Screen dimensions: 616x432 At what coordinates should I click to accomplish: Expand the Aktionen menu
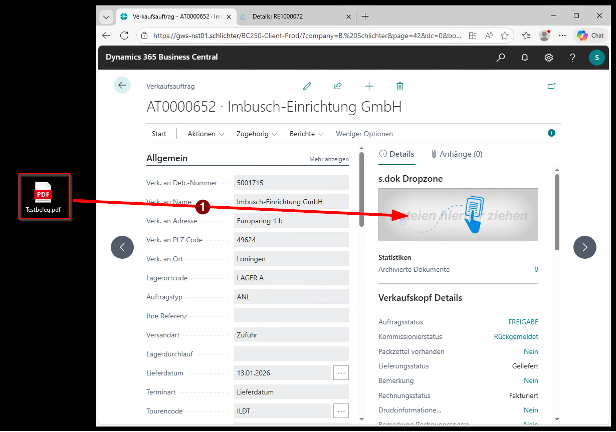(205, 134)
